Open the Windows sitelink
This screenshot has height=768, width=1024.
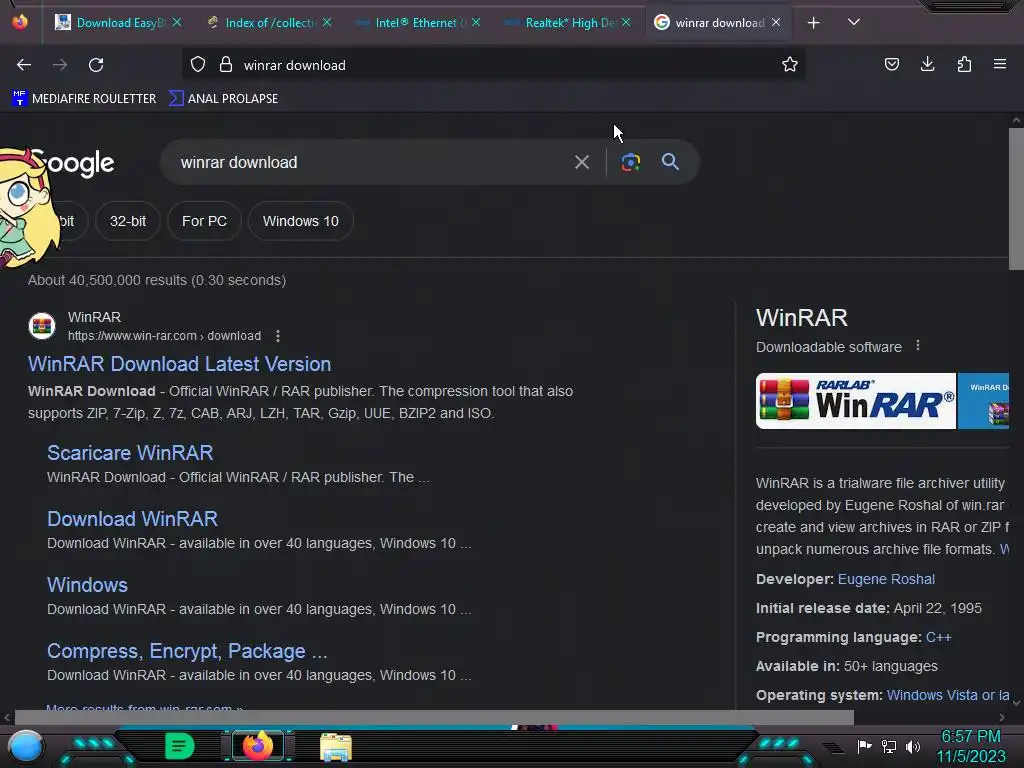(88, 584)
